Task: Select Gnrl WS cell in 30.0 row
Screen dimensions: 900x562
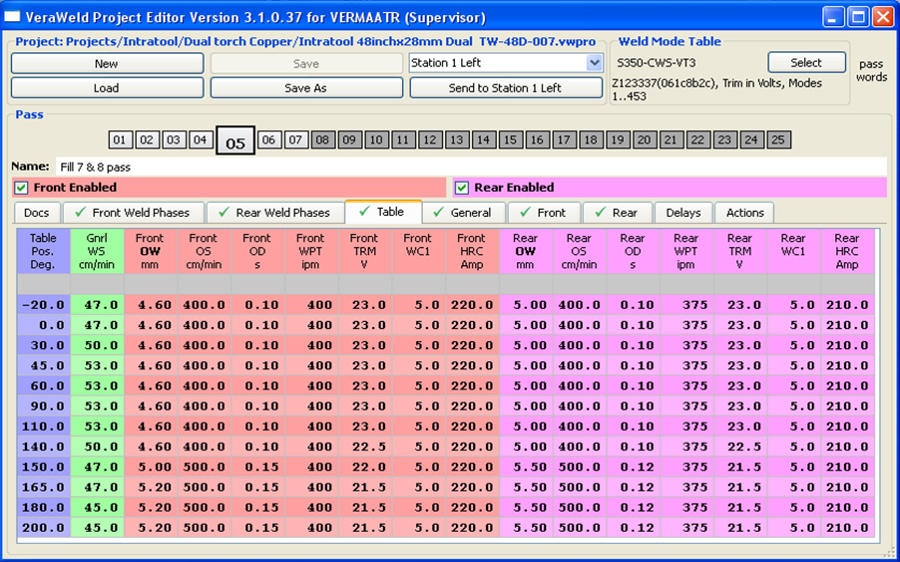Action: pos(97,346)
